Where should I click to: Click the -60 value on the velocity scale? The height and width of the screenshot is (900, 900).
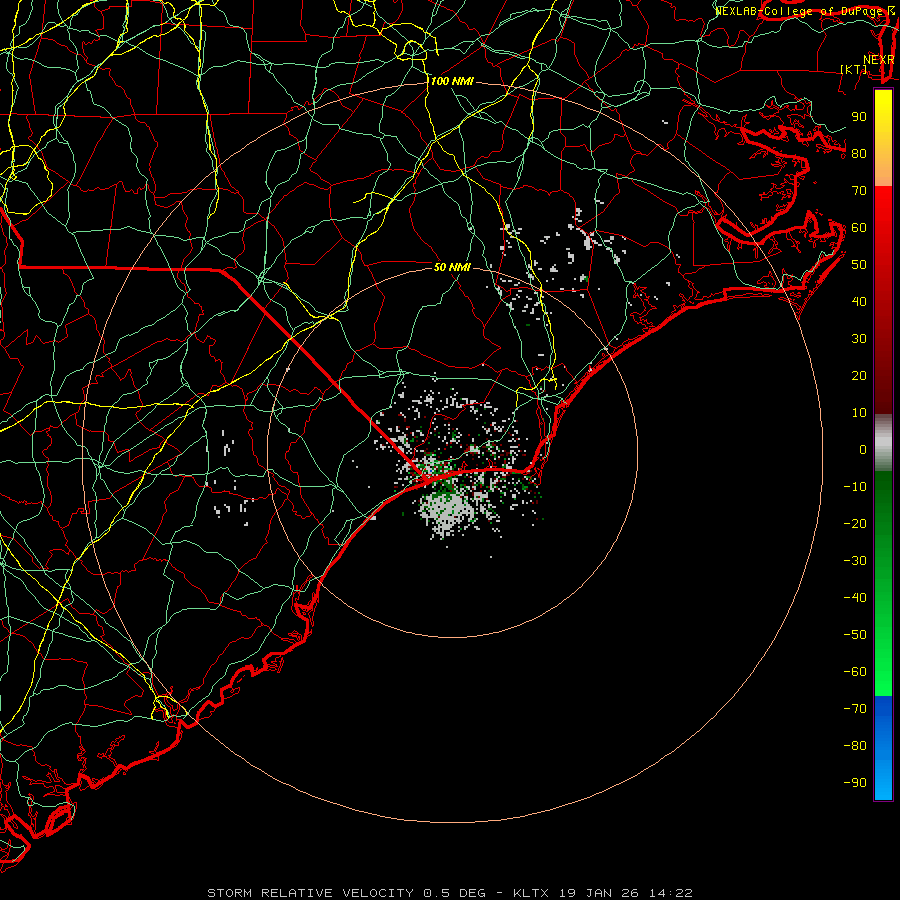855,672
